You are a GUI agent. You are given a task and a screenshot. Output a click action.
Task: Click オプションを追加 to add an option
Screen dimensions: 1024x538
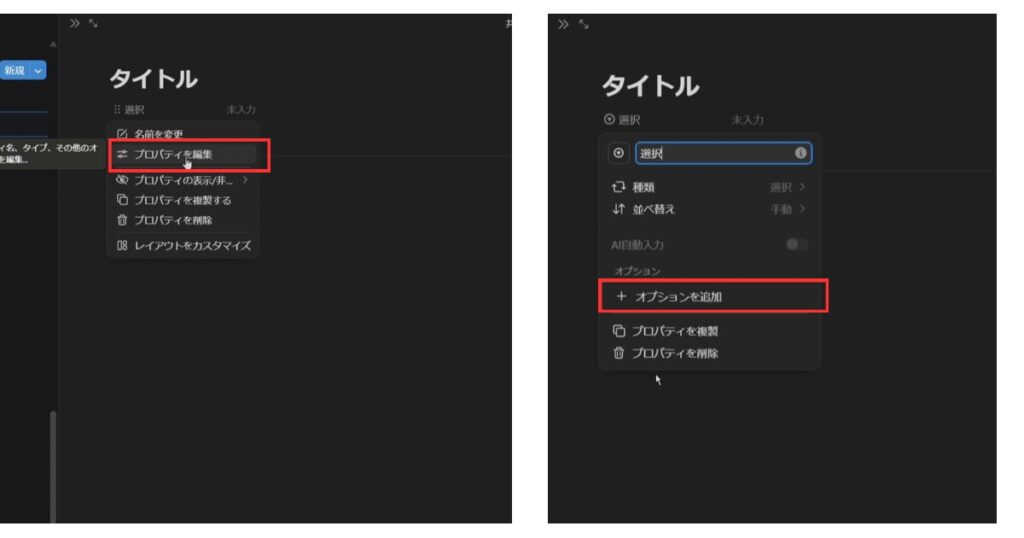pos(713,297)
